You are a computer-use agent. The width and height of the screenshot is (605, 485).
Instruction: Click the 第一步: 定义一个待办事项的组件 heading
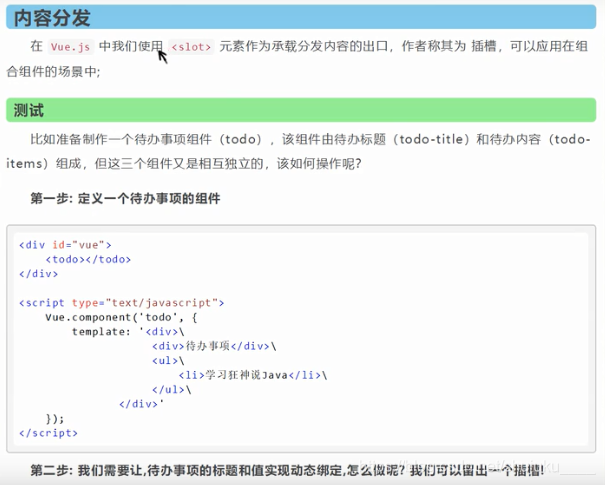pyautogui.click(x=125, y=198)
